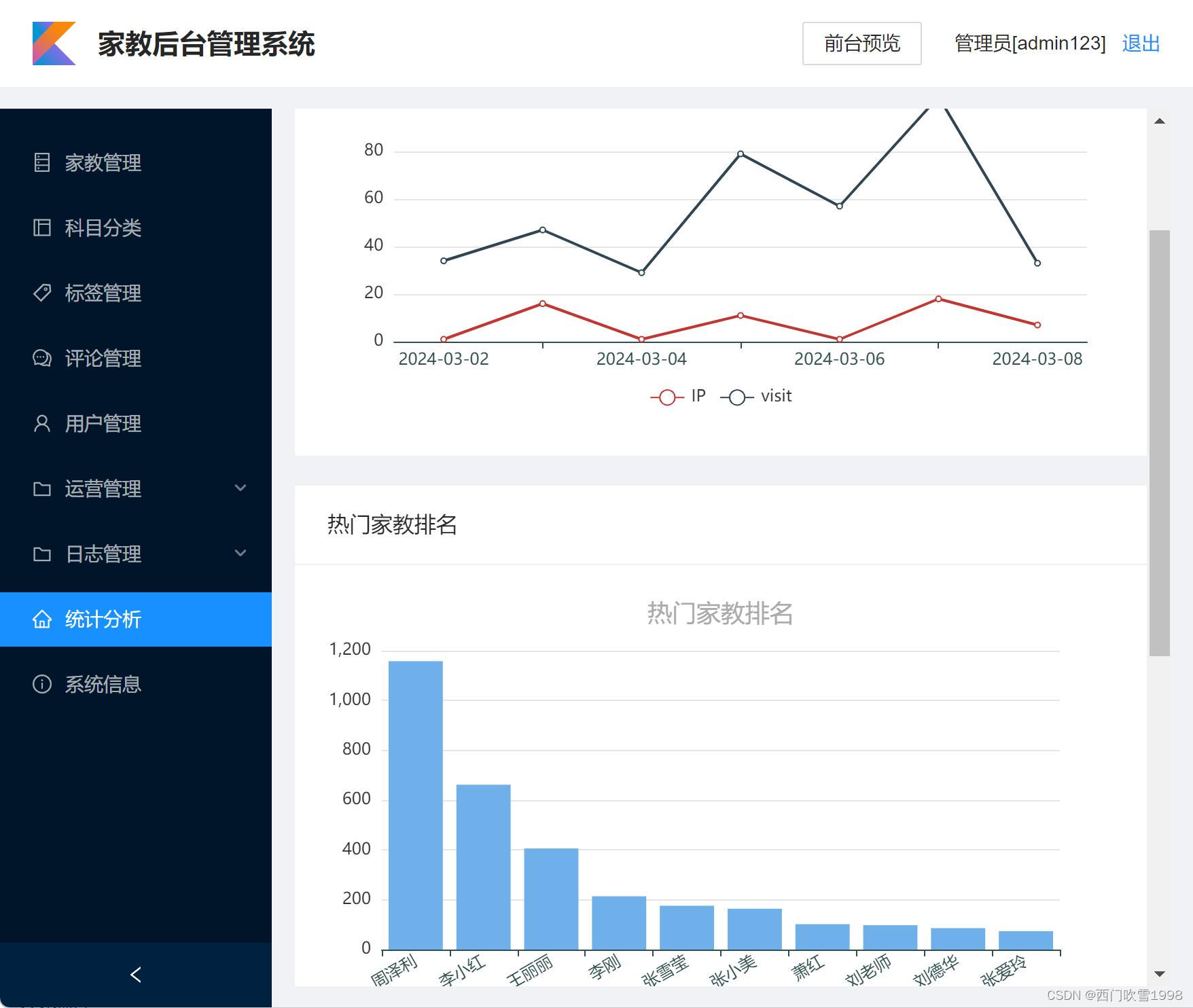Collapse the sidebar with the left arrow
Screen dimensions: 1193x1008
pyautogui.click(x=136, y=975)
